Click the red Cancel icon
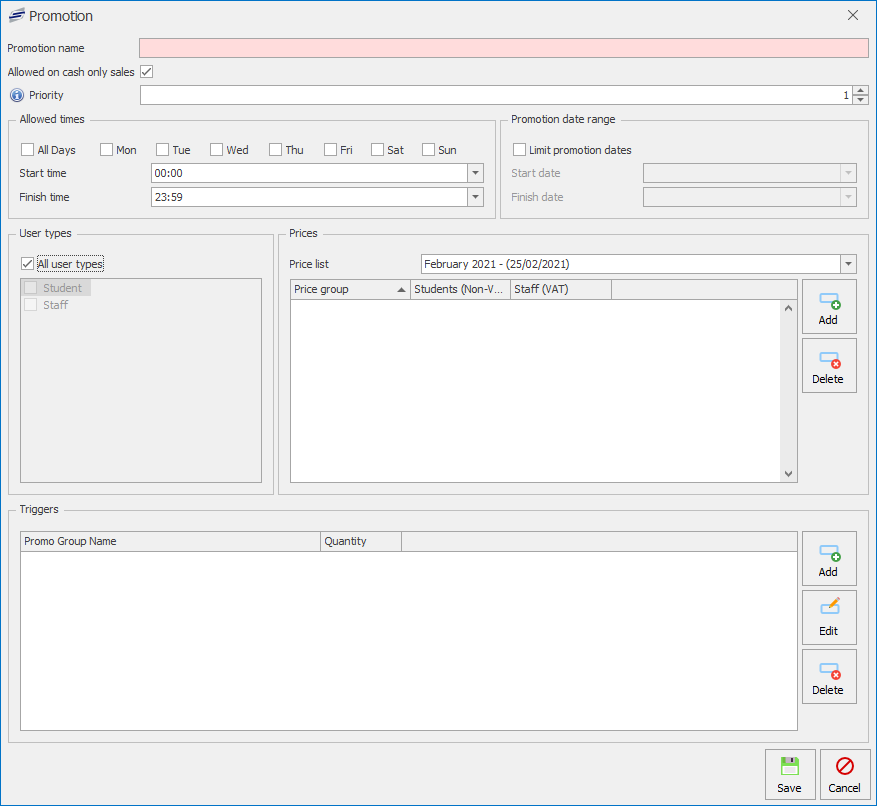877x806 pixels. click(x=844, y=767)
